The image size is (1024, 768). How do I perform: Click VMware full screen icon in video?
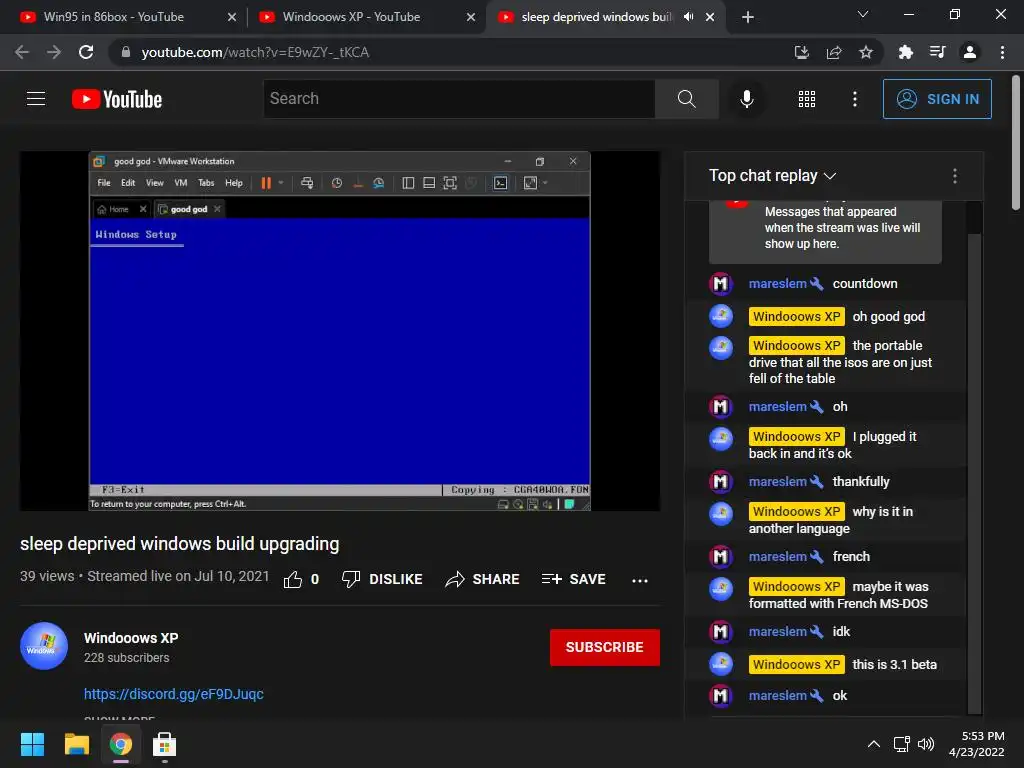click(450, 183)
